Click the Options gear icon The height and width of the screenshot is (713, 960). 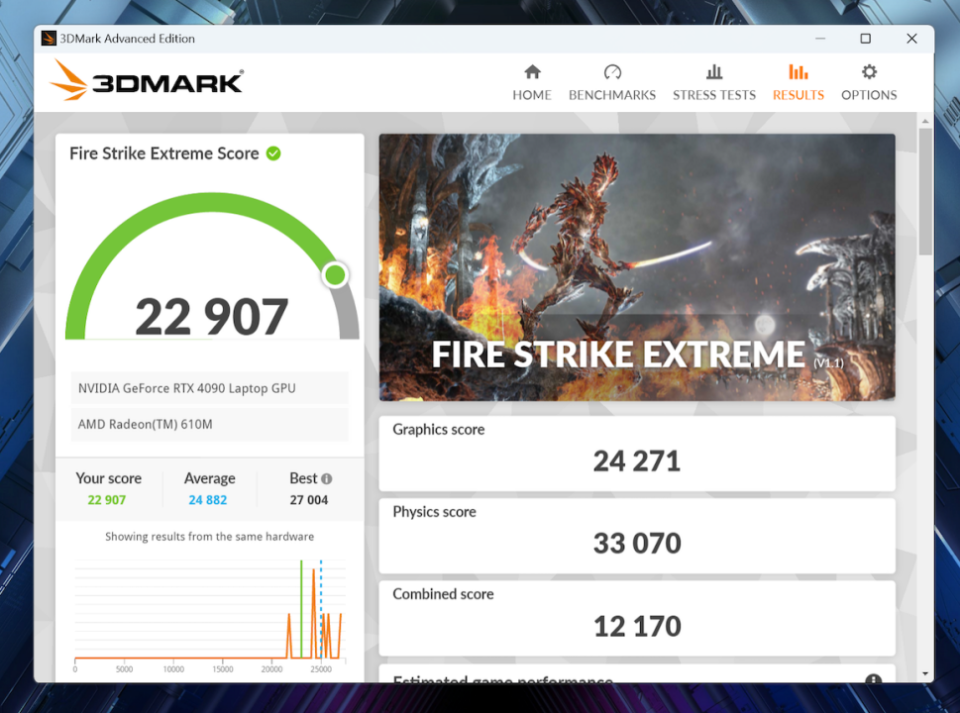pos(869,72)
